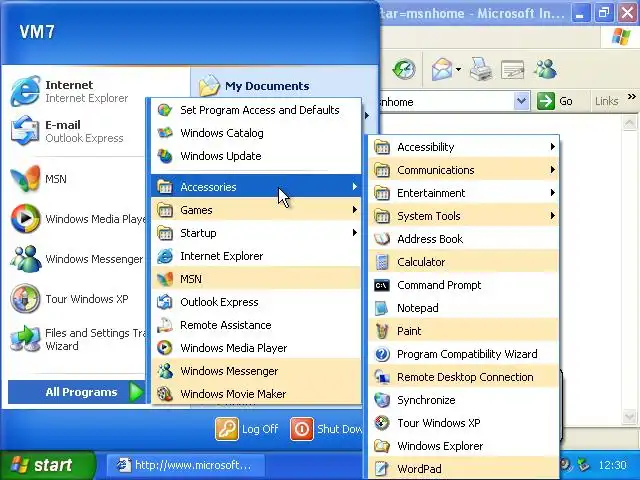This screenshot has width=640, height=480.
Task: Open the IE address bar dropdown
Action: pos(521,101)
